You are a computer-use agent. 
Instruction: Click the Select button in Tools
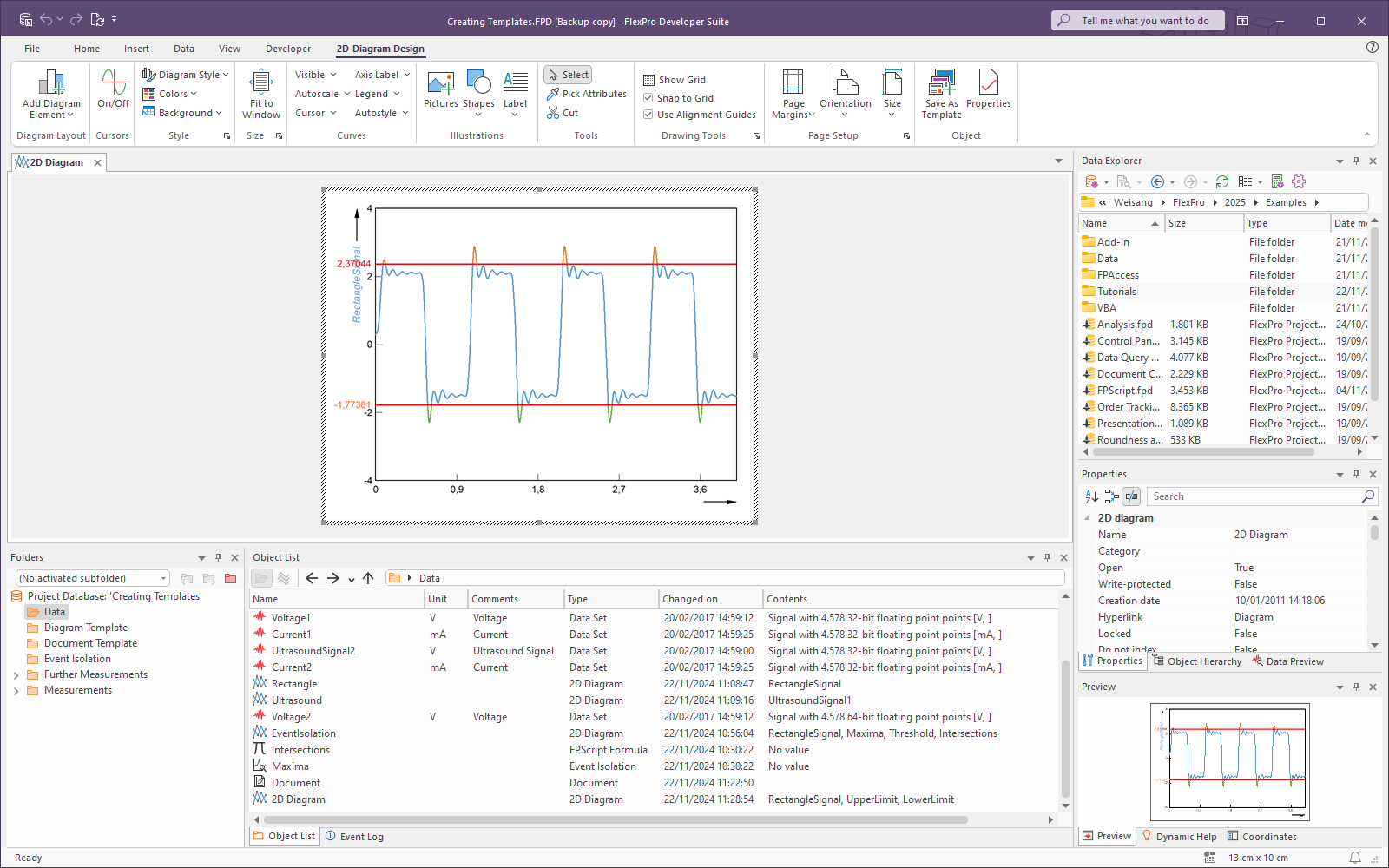click(568, 75)
